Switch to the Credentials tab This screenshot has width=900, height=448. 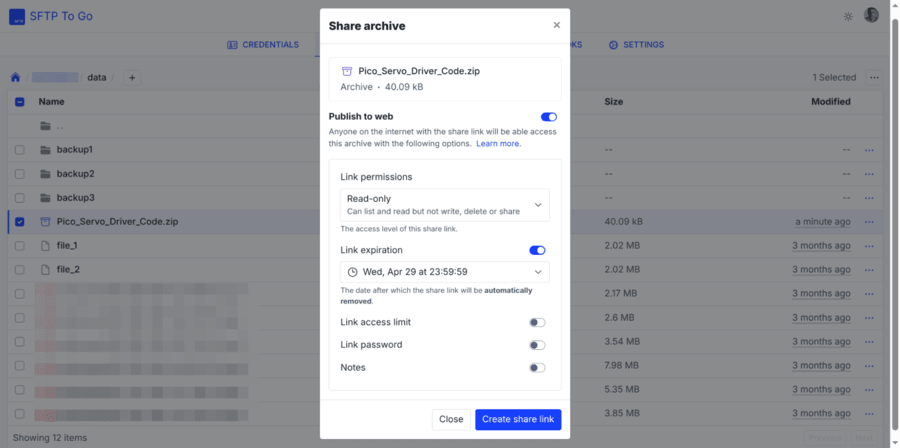coord(263,45)
